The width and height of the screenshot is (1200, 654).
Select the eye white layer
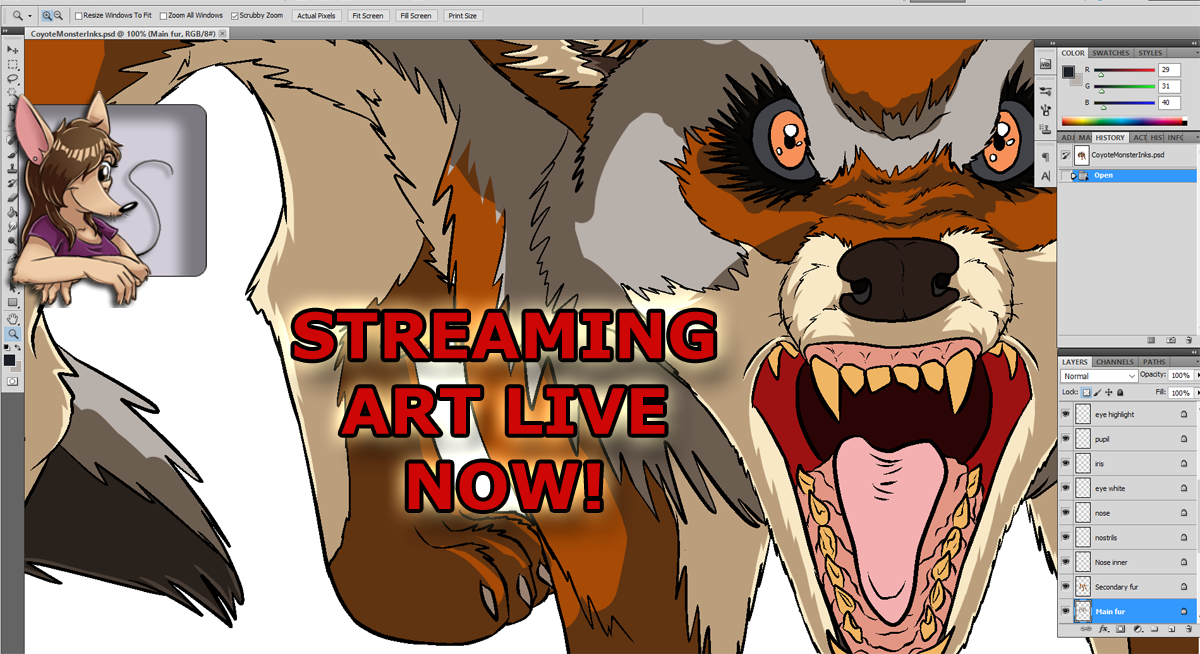pos(1127,488)
